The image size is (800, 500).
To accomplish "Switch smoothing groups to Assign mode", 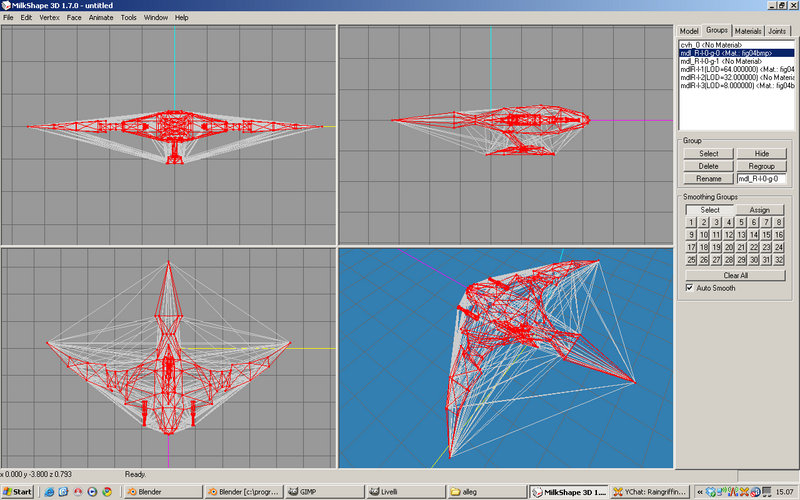I will [x=759, y=210].
